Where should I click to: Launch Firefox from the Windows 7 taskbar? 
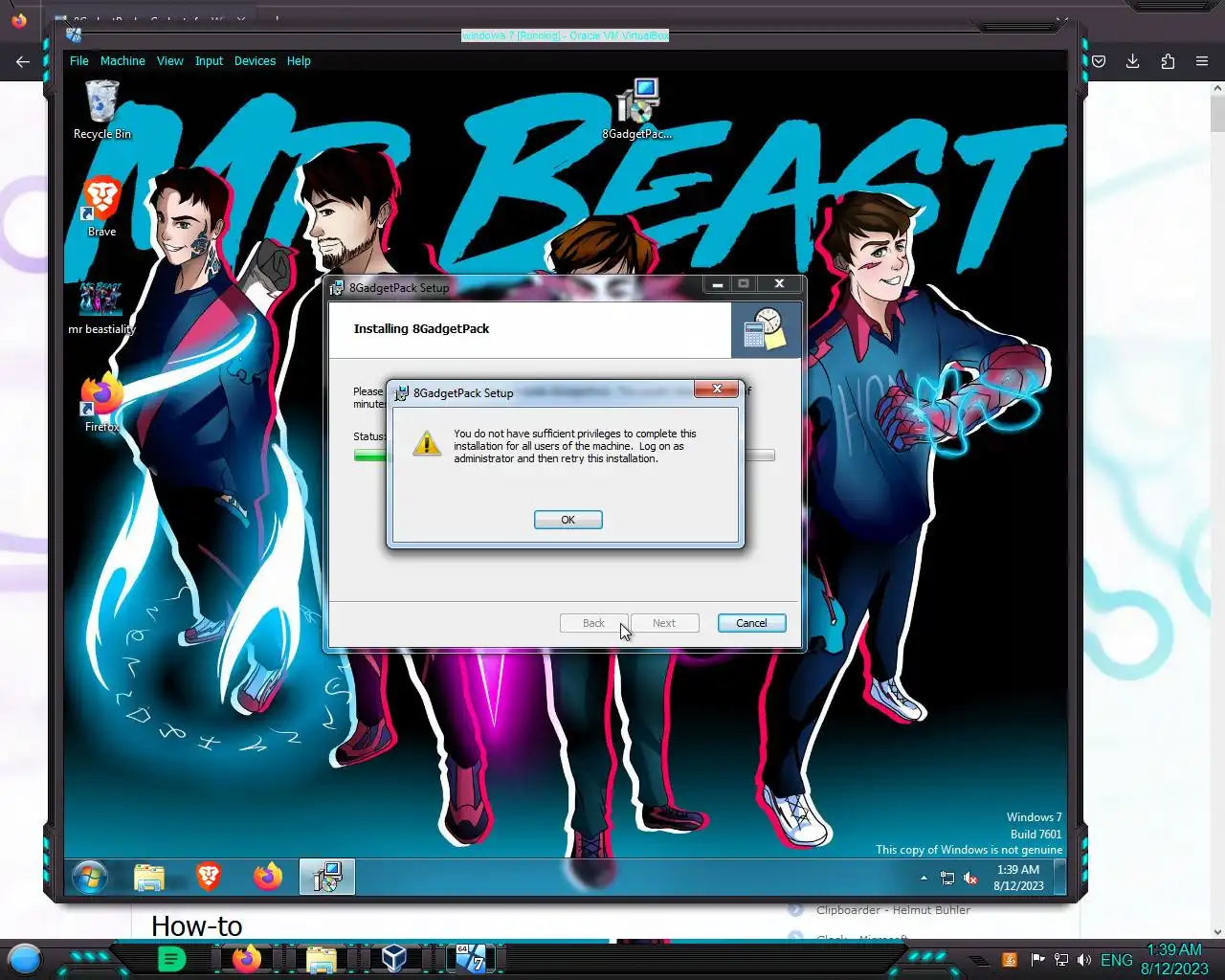(x=268, y=877)
